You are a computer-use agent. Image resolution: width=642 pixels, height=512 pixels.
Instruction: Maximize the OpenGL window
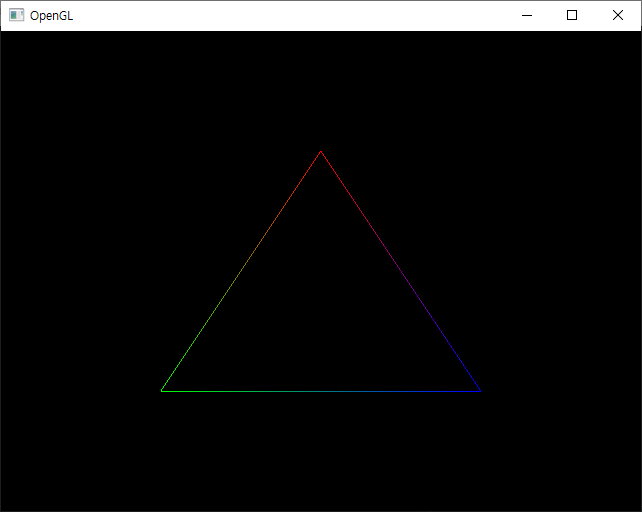pyautogui.click(x=572, y=16)
